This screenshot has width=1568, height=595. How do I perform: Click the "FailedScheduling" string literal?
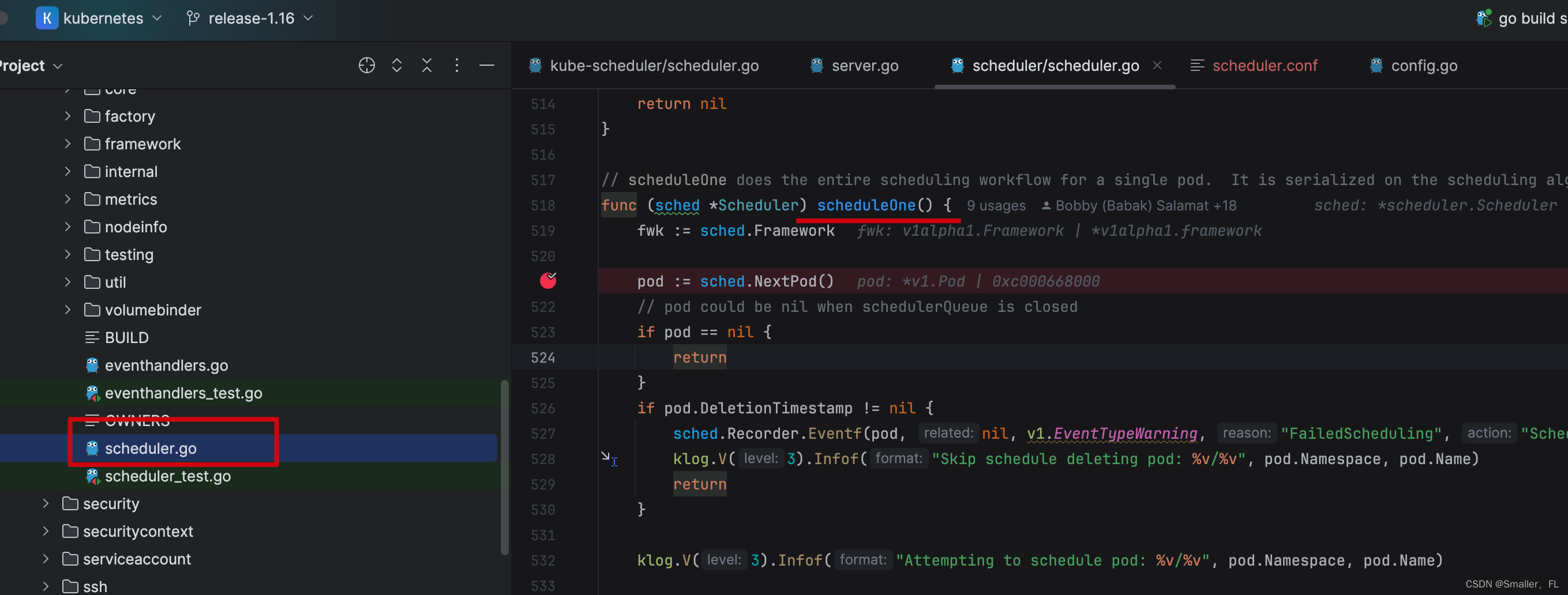pyautogui.click(x=1361, y=433)
